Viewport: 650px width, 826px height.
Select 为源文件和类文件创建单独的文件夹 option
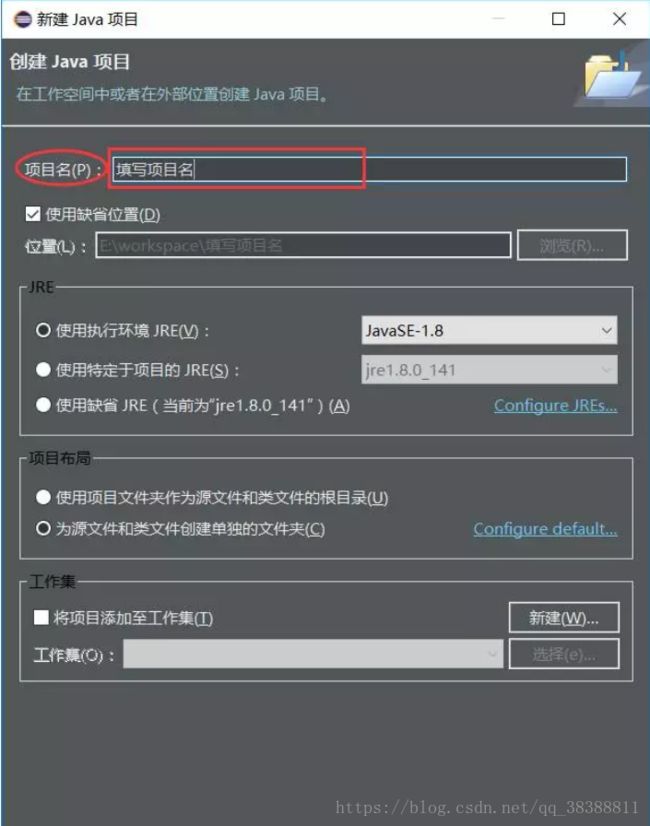[43, 528]
